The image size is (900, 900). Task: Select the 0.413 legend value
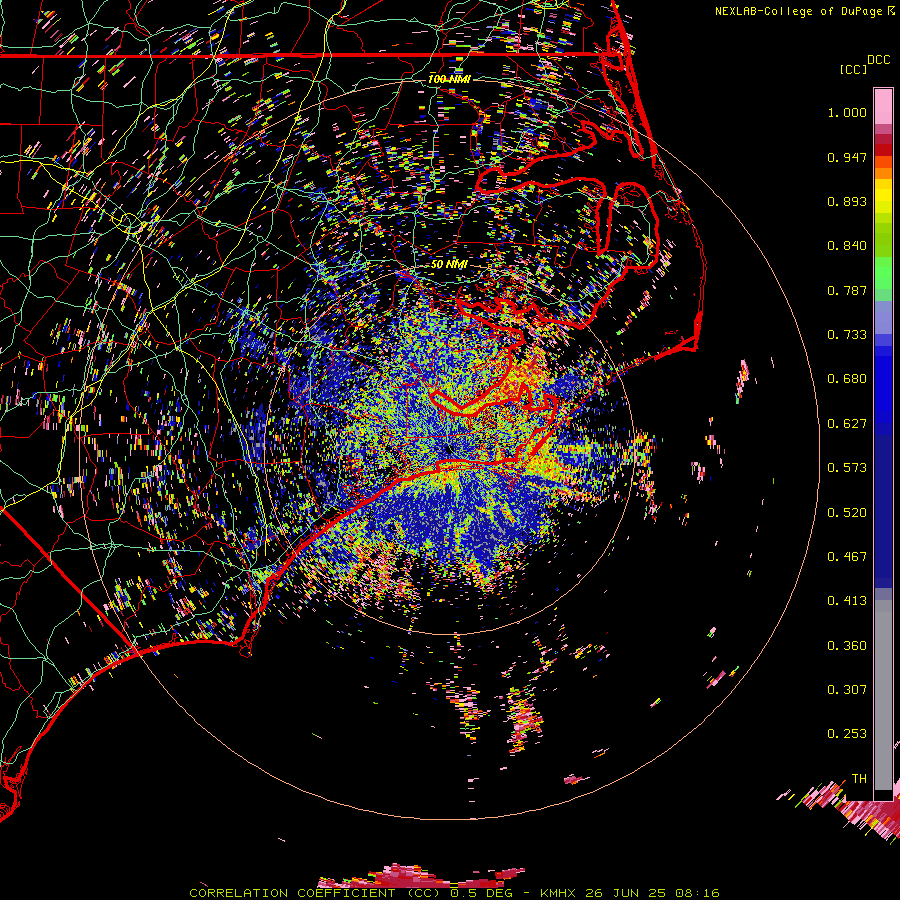(x=847, y=601)
